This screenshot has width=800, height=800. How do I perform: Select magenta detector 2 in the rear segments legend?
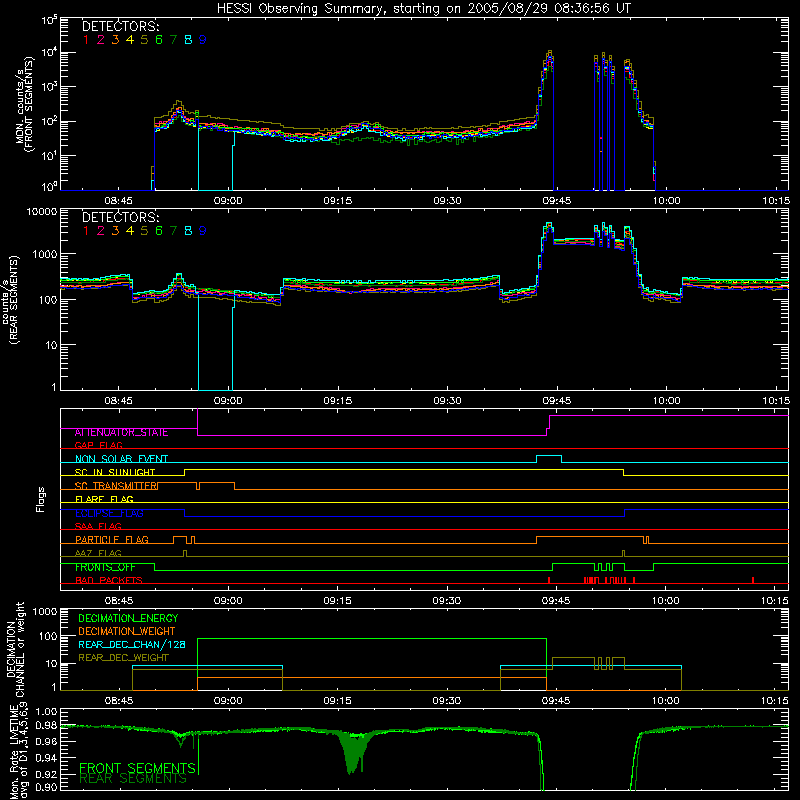101,231
